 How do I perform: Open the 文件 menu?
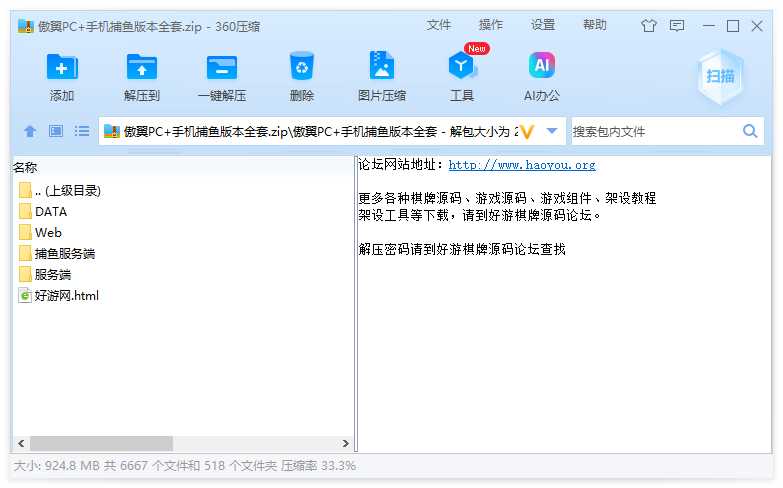point(438,25)
